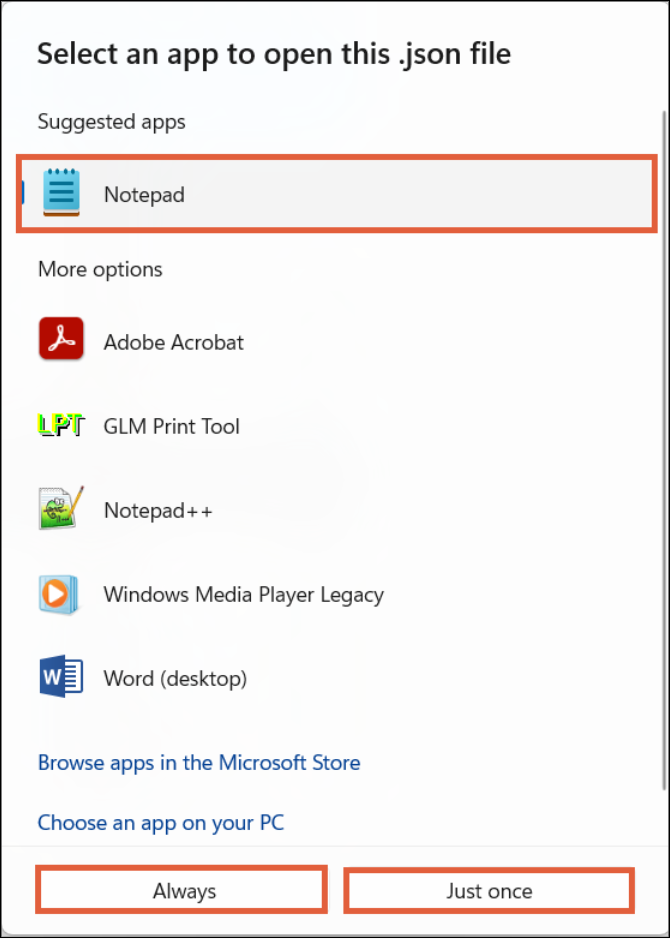Click the Suggested apps section header
670x939 pixels.
(x=112, y=122)
